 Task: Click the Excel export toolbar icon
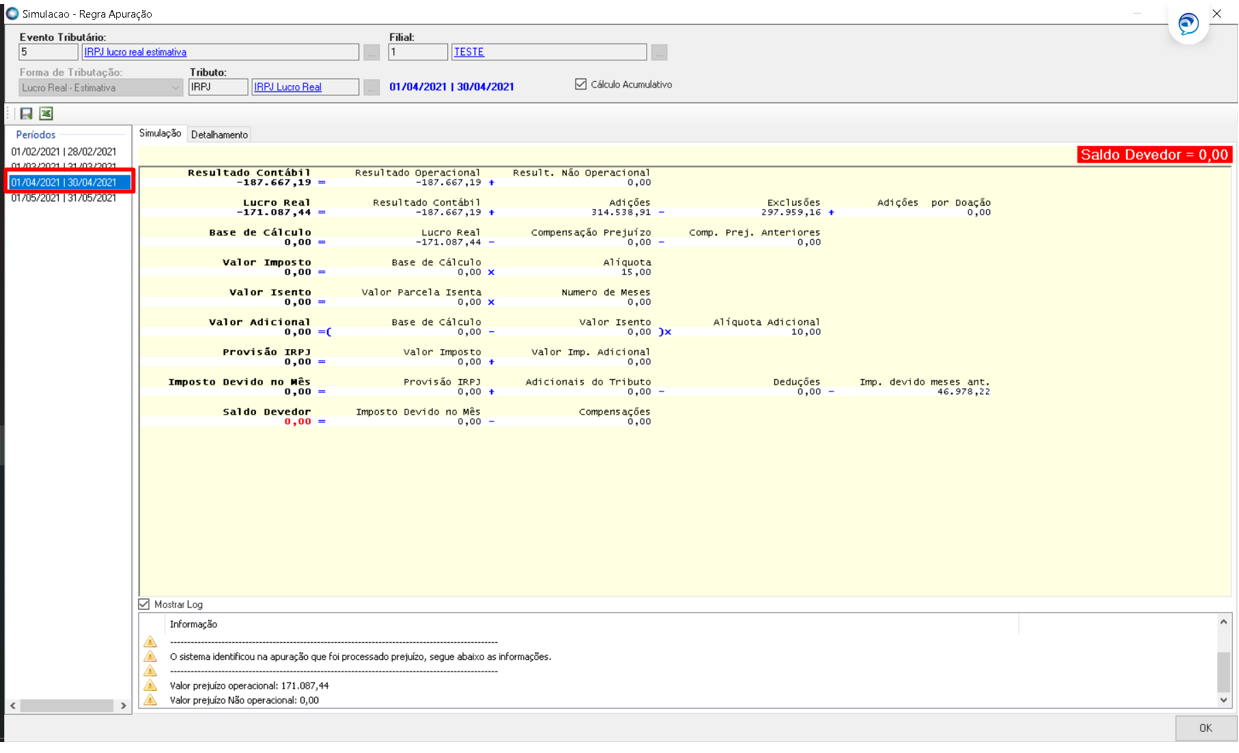click(x=46, y=114)
